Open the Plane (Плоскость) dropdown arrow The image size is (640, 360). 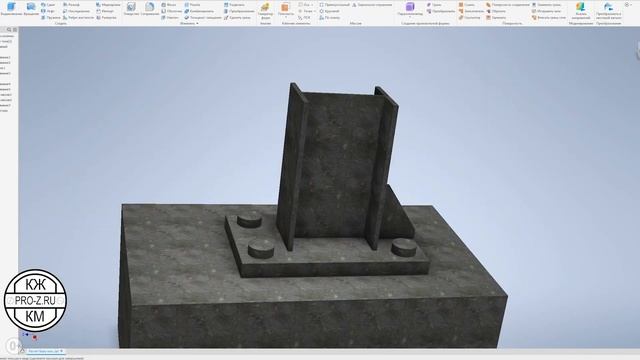click(285, 18)
